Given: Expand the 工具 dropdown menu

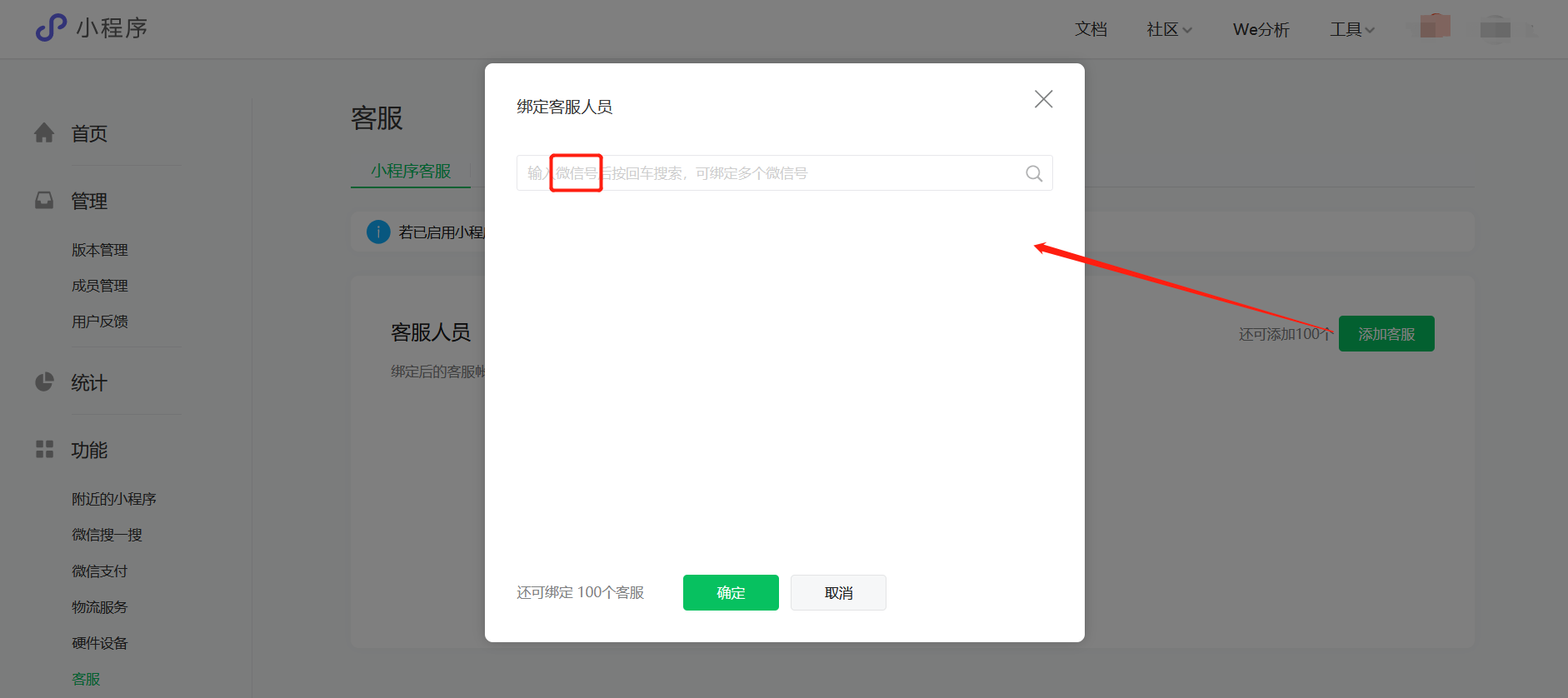Looking at the screenshot, I should pyautogui.click(x=1352, y=30).
